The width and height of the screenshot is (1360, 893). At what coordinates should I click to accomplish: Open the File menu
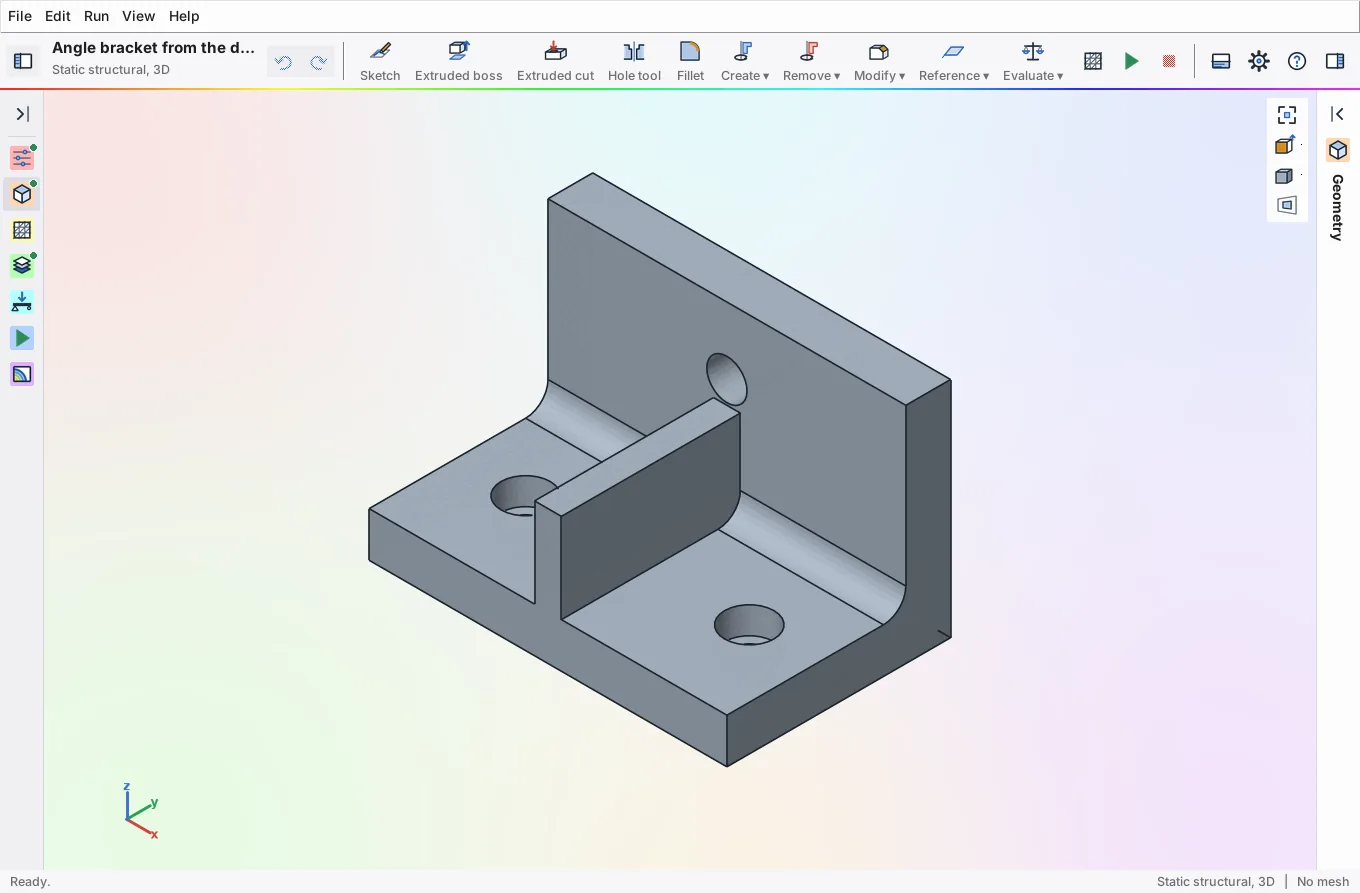coord(20,16)
